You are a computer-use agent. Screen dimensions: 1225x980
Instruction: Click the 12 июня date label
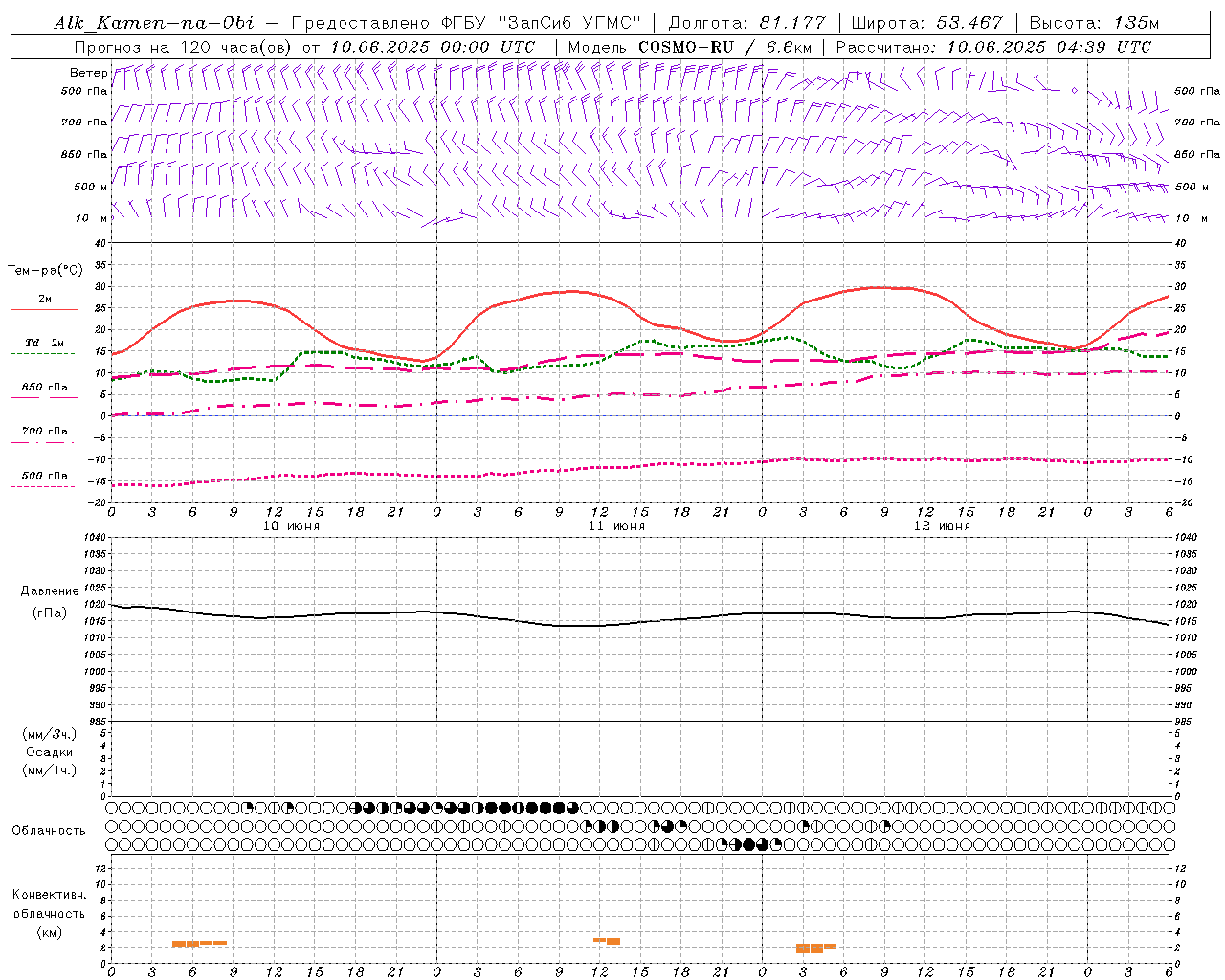point(942,526)
